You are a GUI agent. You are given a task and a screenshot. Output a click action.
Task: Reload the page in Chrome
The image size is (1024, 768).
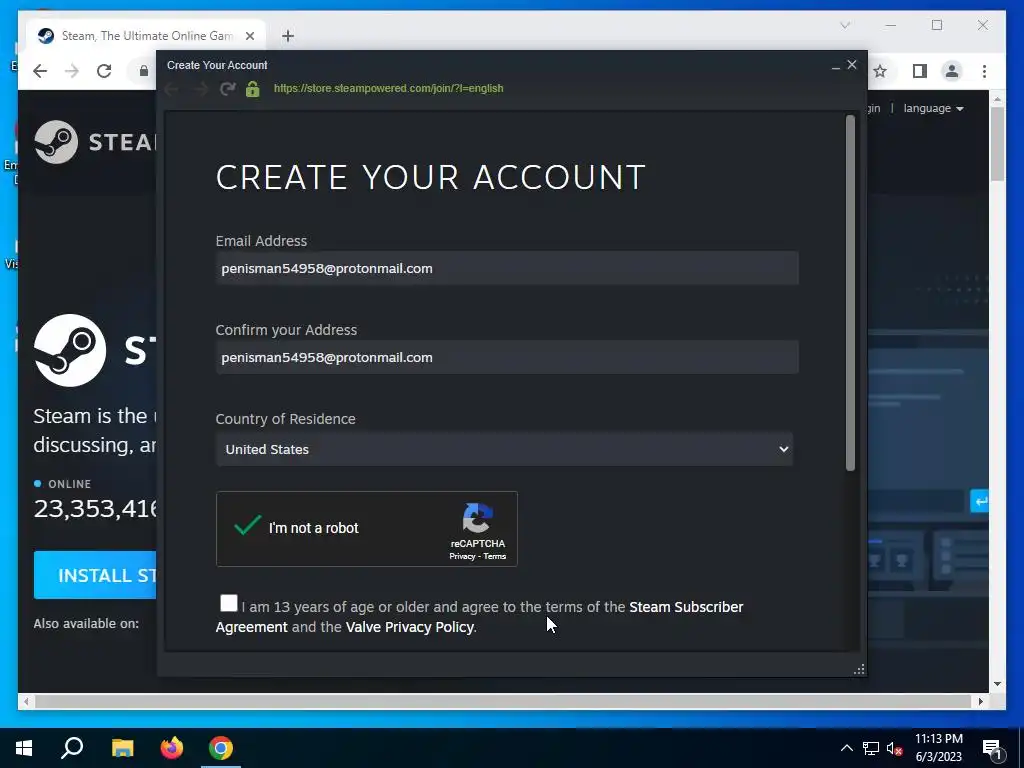coord(104,71)
